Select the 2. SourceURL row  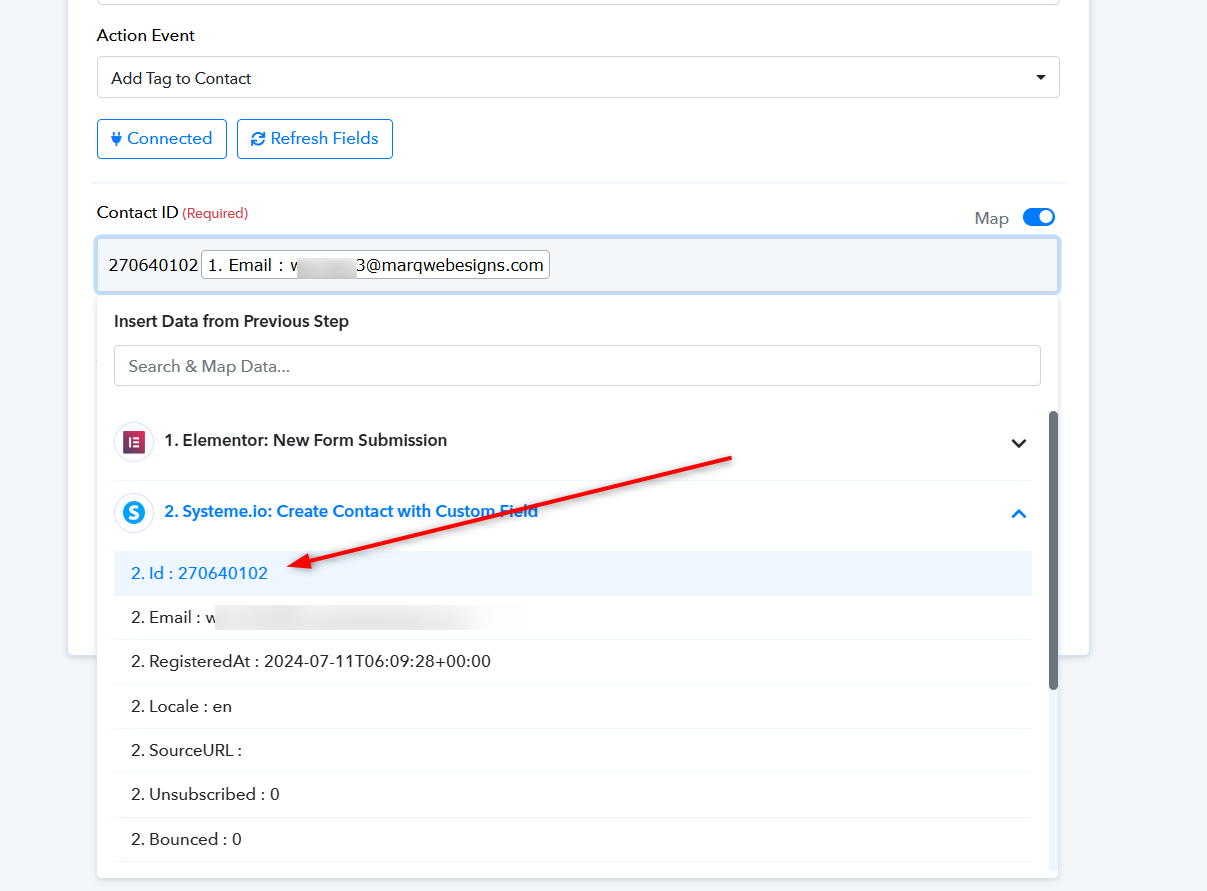pos(573,750)
